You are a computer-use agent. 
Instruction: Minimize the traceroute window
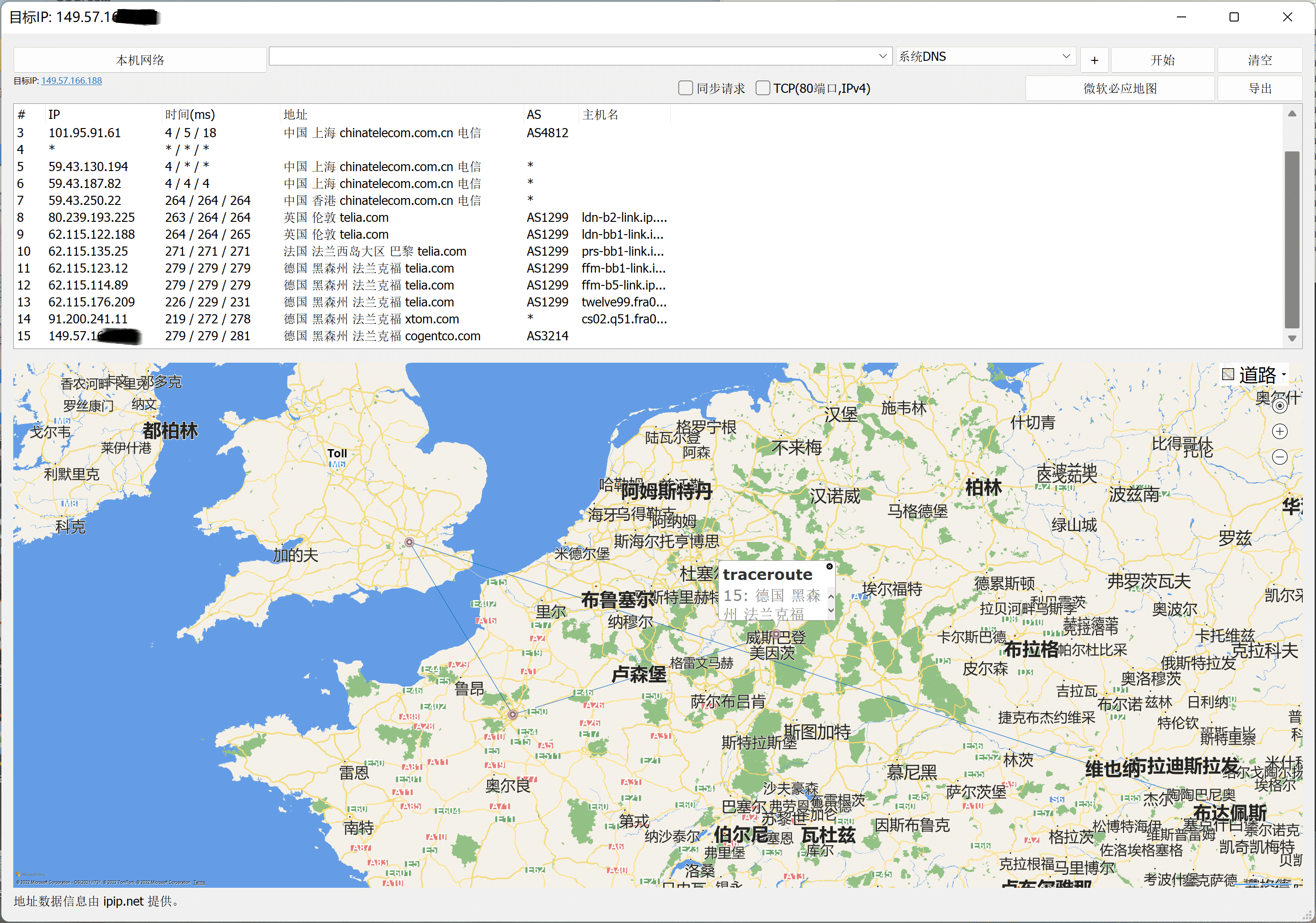click(x=1182, y=16)
